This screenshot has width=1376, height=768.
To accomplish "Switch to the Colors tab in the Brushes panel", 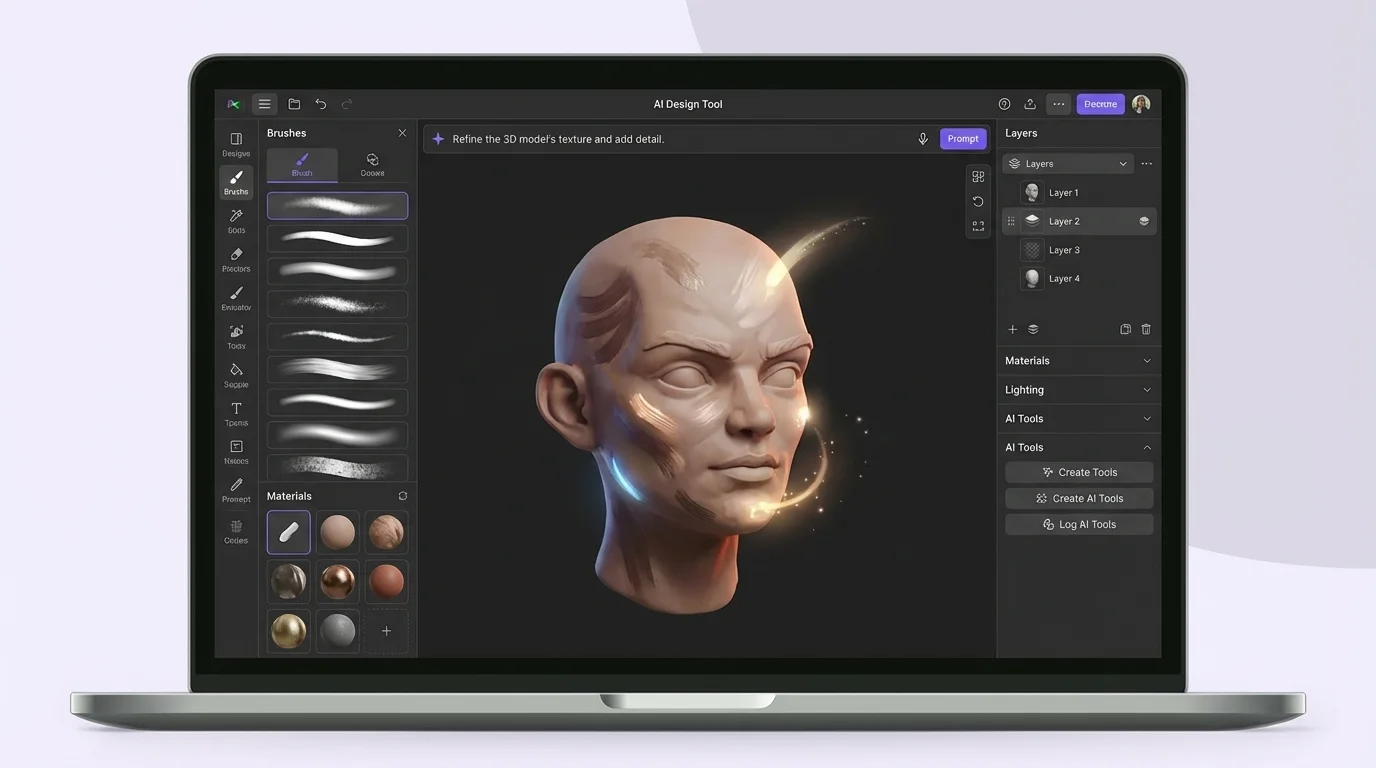I will coord(372,164).
